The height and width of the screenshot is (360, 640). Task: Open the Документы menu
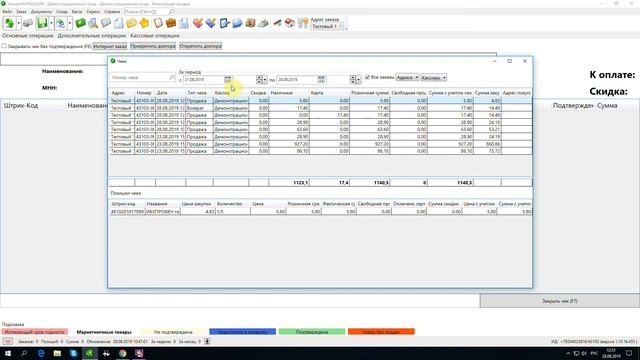(41, 12)
